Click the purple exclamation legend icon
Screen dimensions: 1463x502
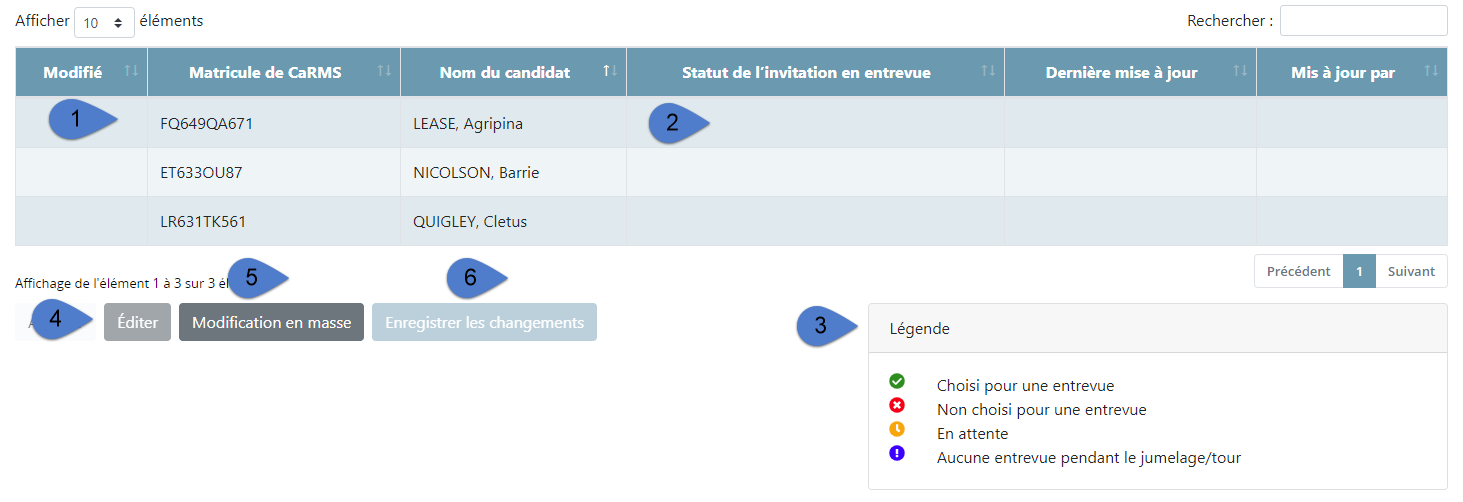click(897, 453)
